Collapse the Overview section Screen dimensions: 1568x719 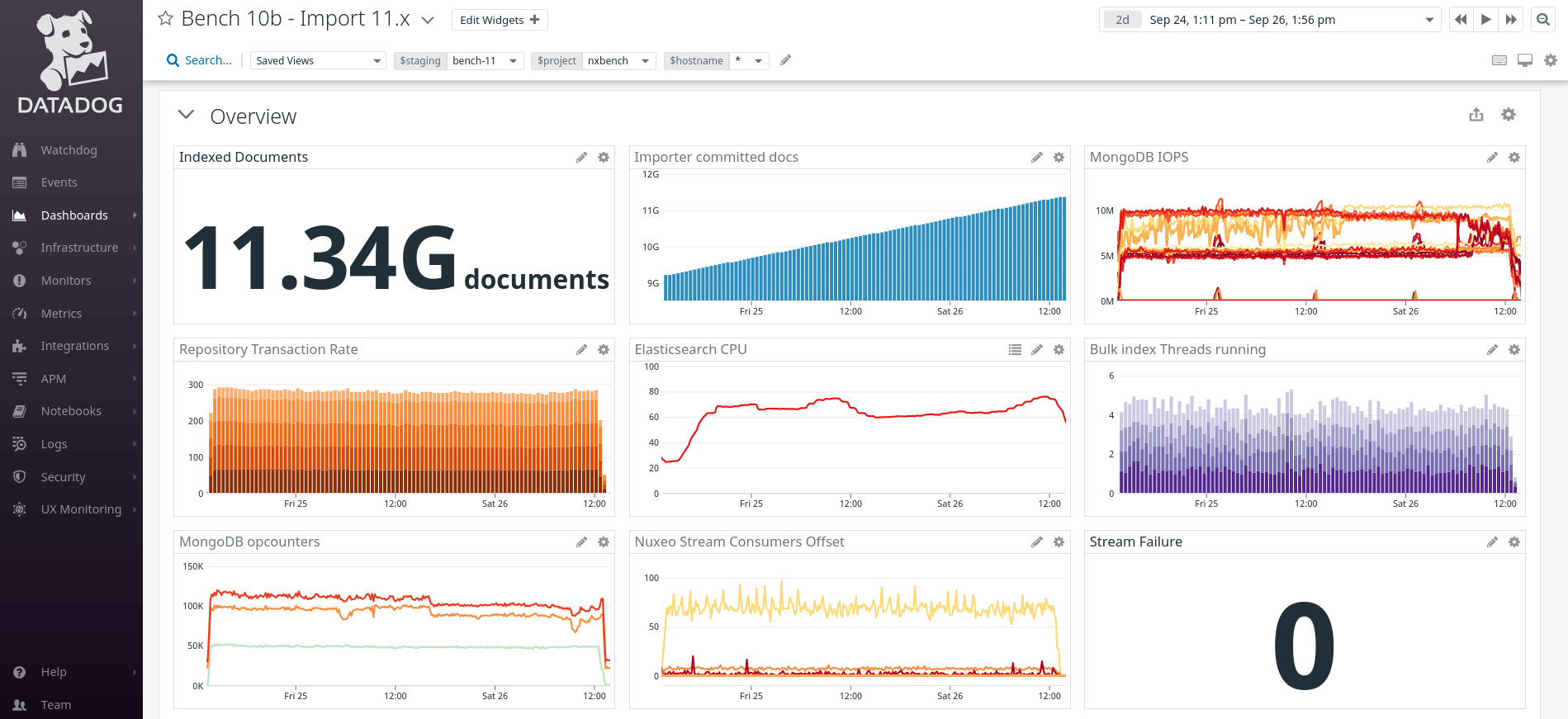pos(187,115)
